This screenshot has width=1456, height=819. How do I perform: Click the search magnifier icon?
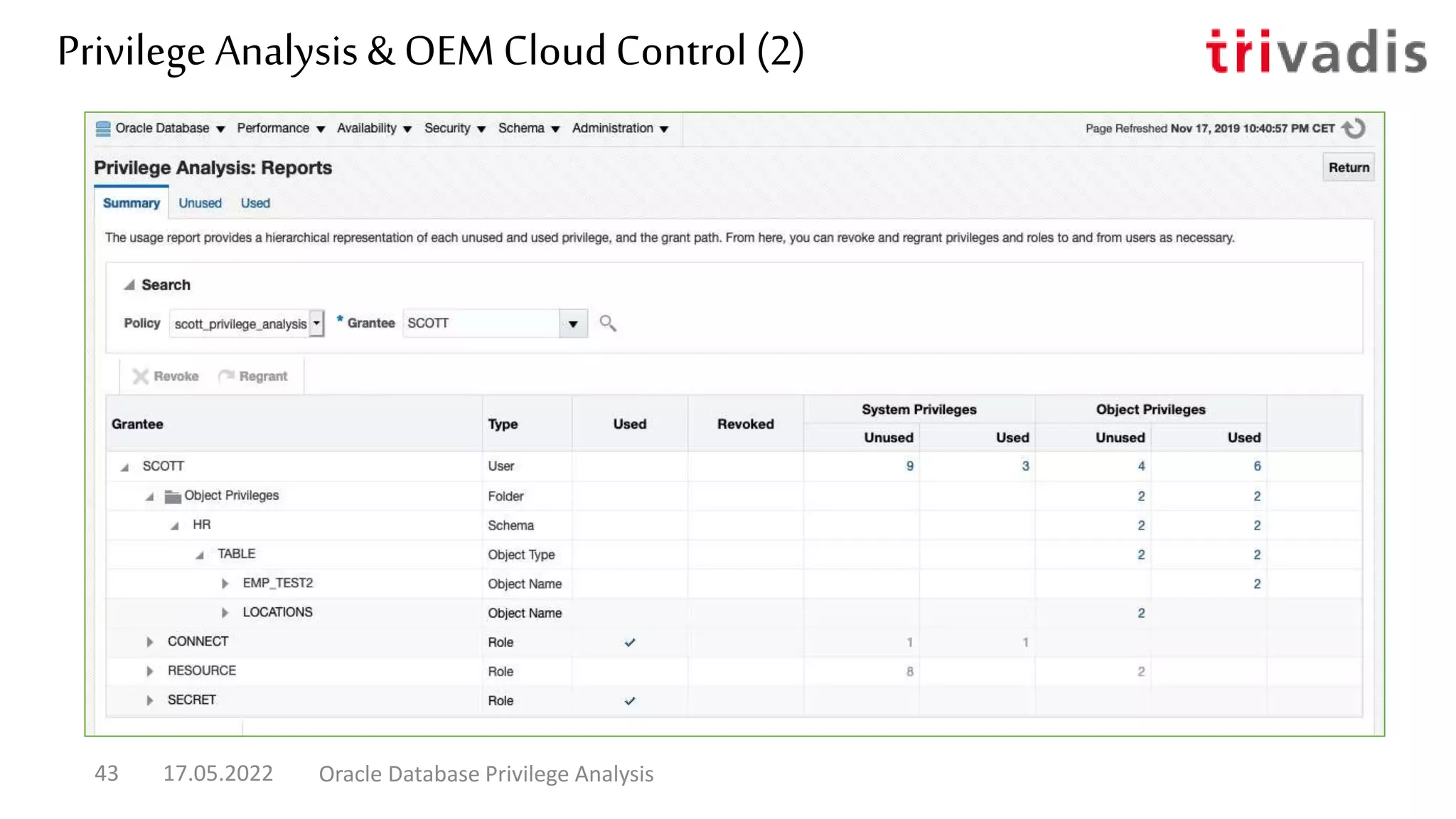pos(607,323)
